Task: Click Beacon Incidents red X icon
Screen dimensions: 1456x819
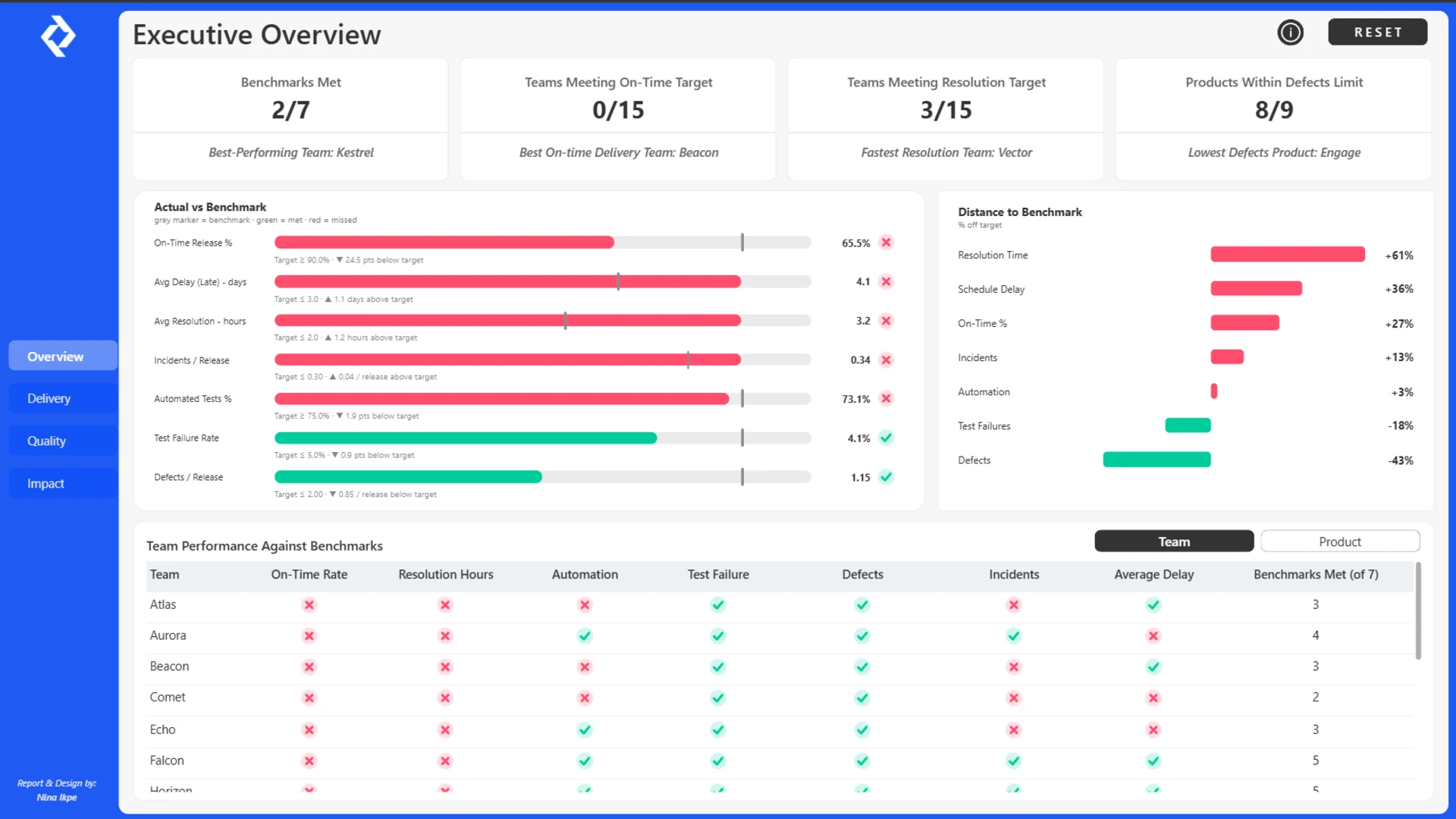Action: click(1014, 667)
